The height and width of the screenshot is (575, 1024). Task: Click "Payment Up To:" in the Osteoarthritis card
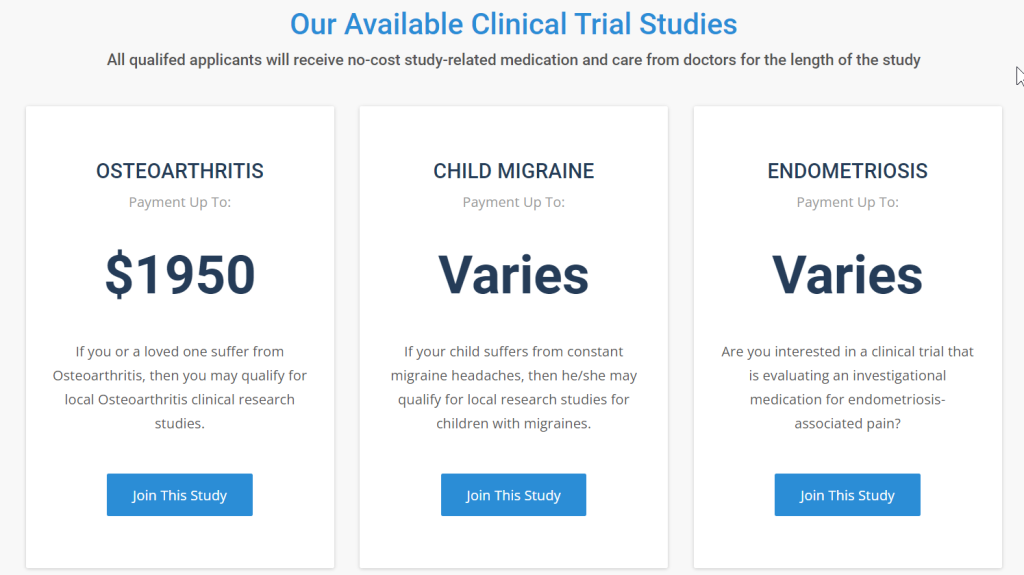click(x=180, y=202)
